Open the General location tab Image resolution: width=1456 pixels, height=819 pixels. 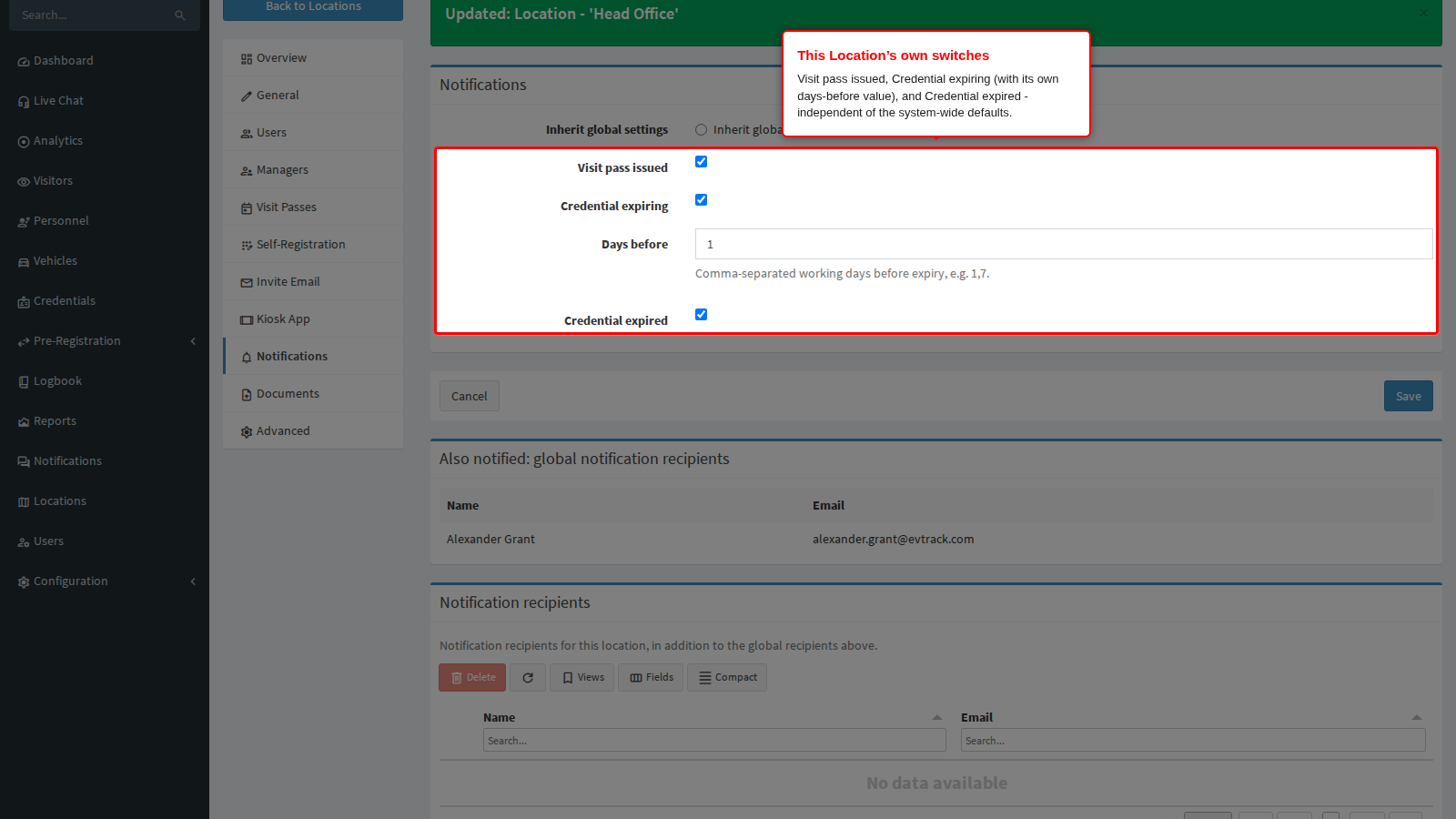313,96
